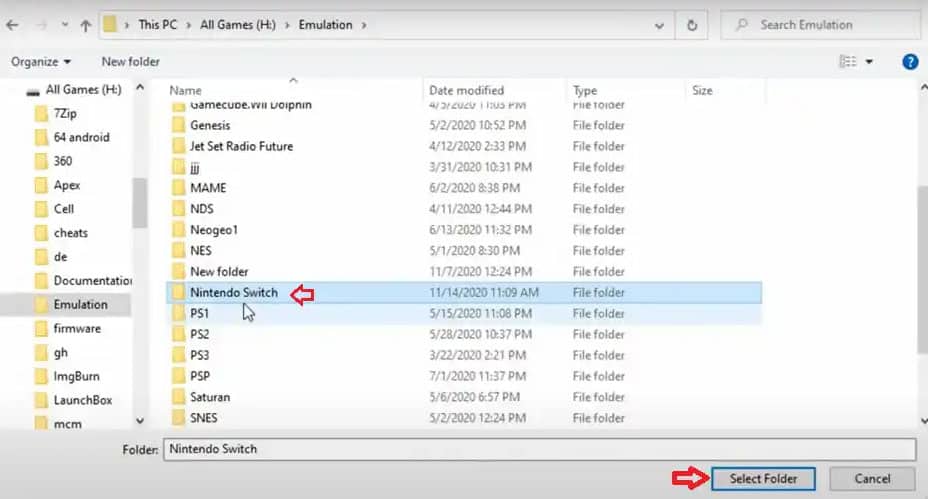Change view layout icon
Screen dimensions: 928x499
pos(848,62)
